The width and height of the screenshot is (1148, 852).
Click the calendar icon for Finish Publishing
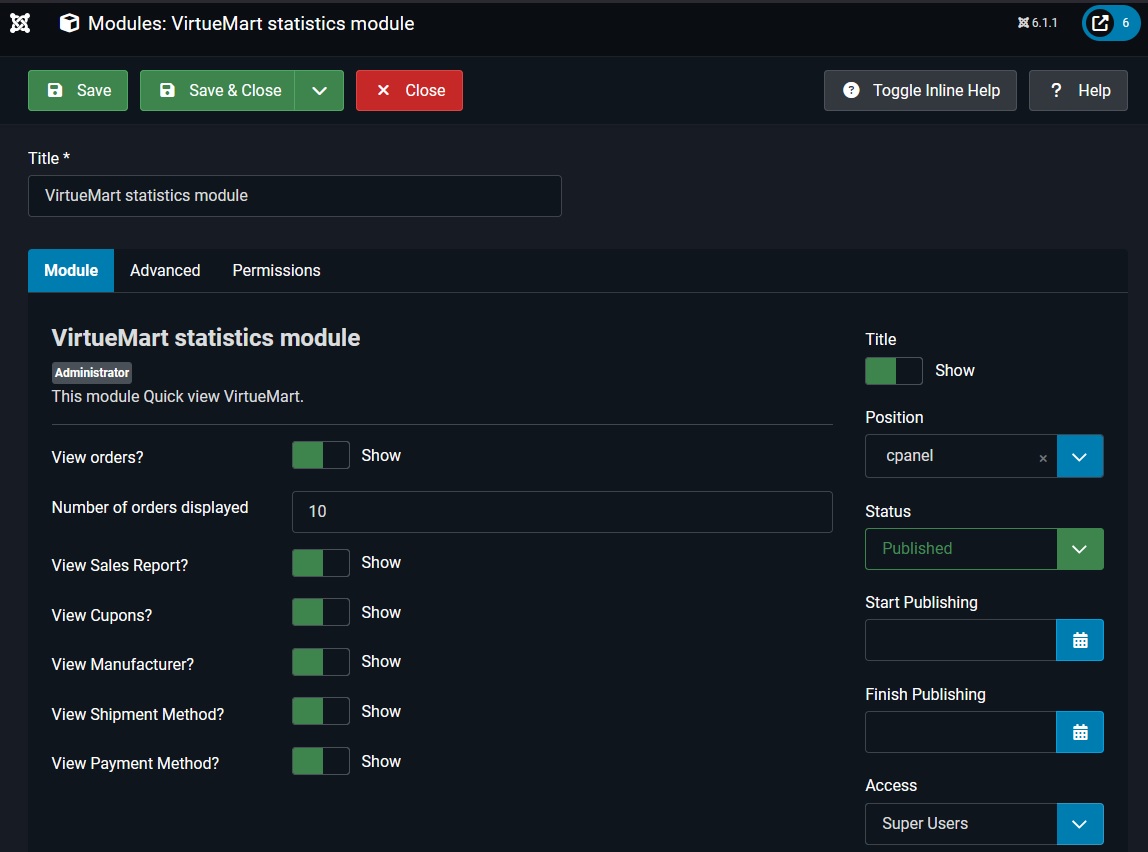point(1080,732)
